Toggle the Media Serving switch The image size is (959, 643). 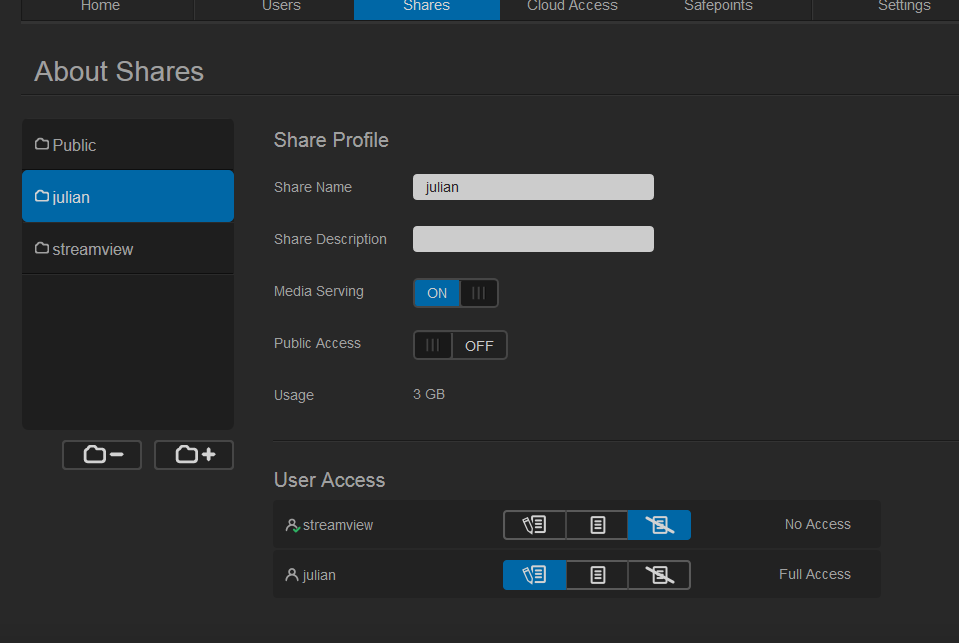tap(456, 293)
